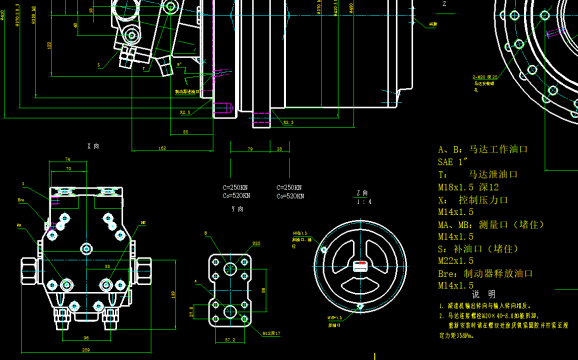Select the M22x1.5 thread specification text
Screen dimensions: 578x360
pos(456,261)
